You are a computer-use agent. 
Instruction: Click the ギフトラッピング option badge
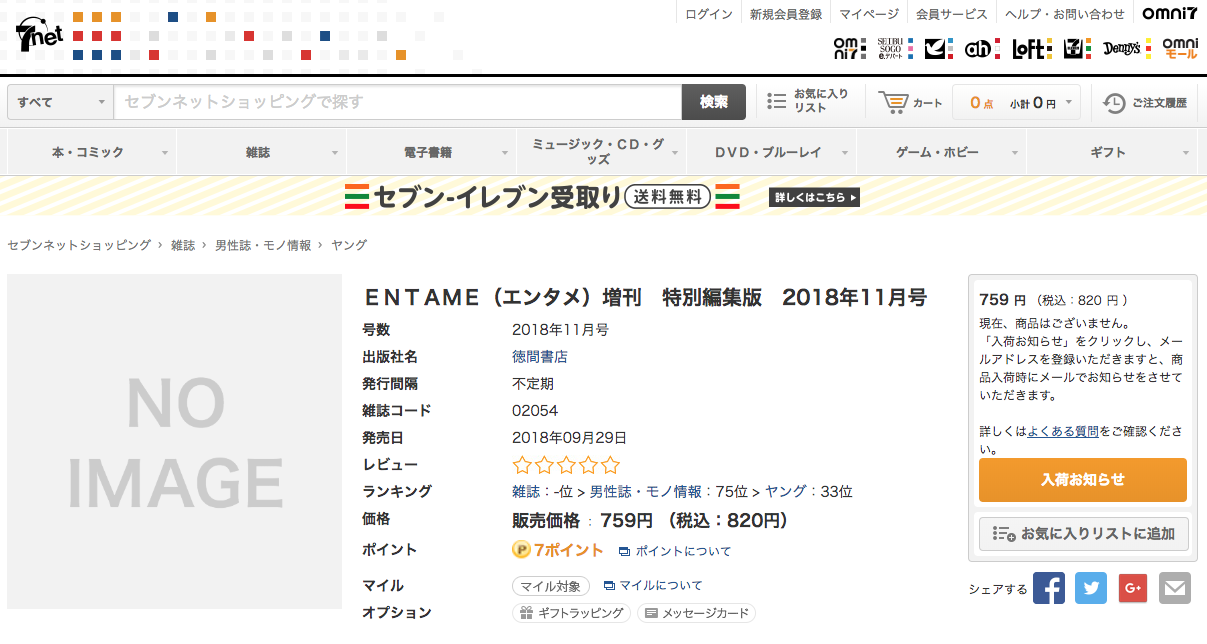click(571, 613)
